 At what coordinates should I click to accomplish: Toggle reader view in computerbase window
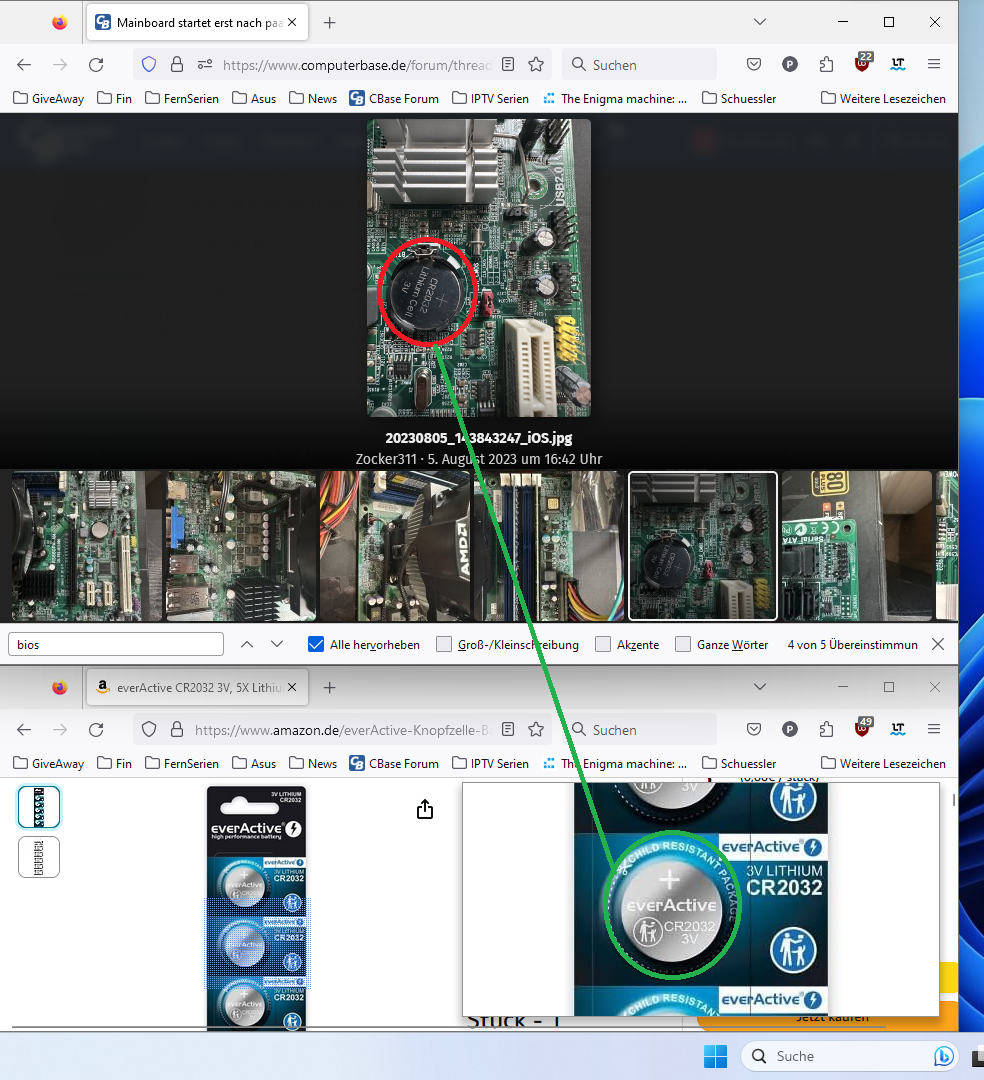click(508, 65)
